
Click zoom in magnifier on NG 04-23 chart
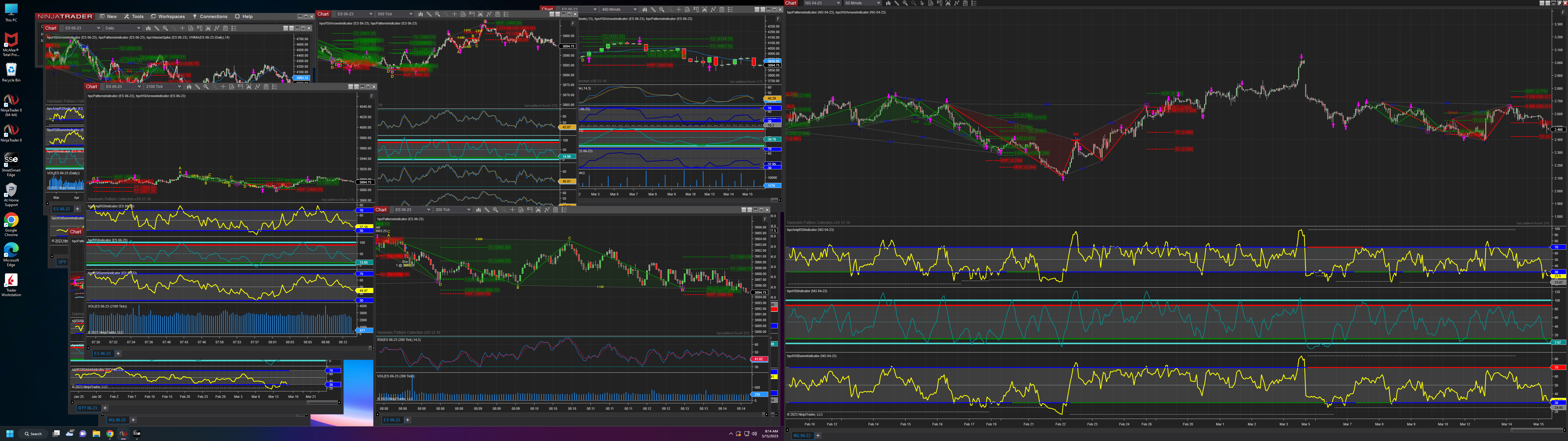(x=905, y=3)
